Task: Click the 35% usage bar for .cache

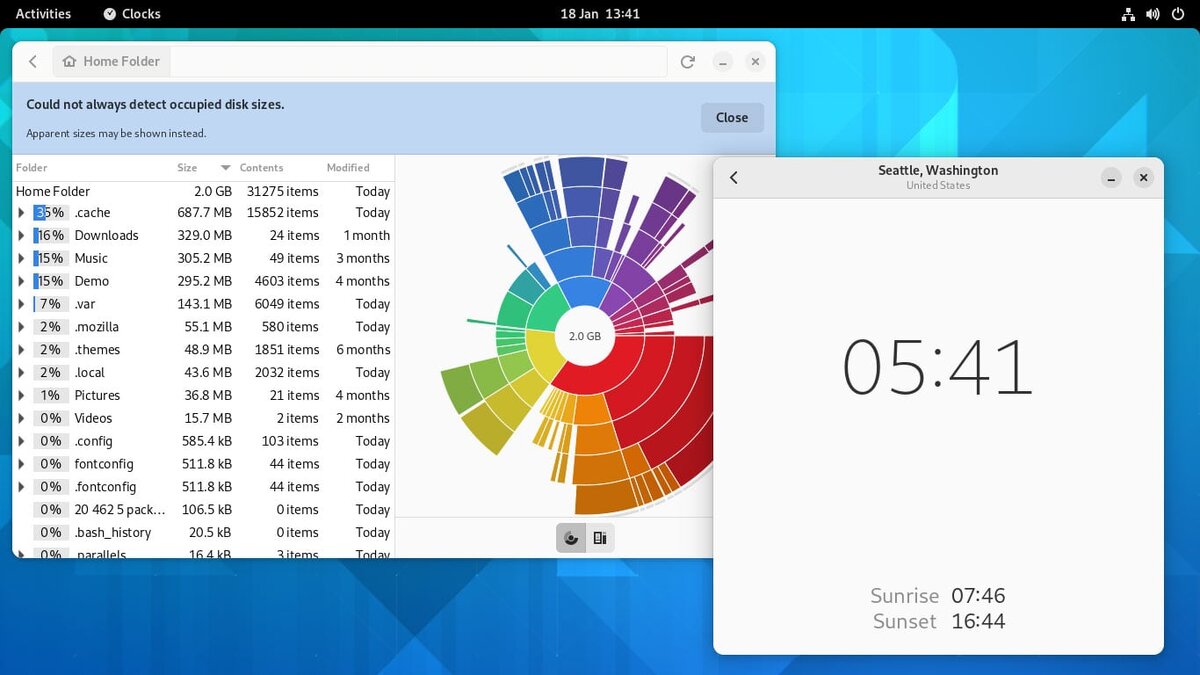Action: (51, 213)
